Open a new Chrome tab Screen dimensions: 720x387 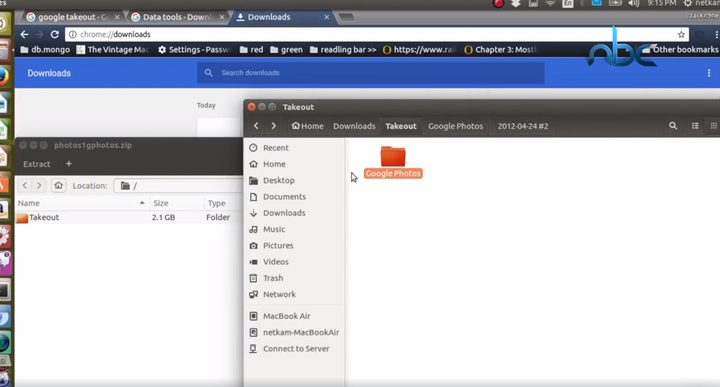pyautogui.click(x=346, y=17)
